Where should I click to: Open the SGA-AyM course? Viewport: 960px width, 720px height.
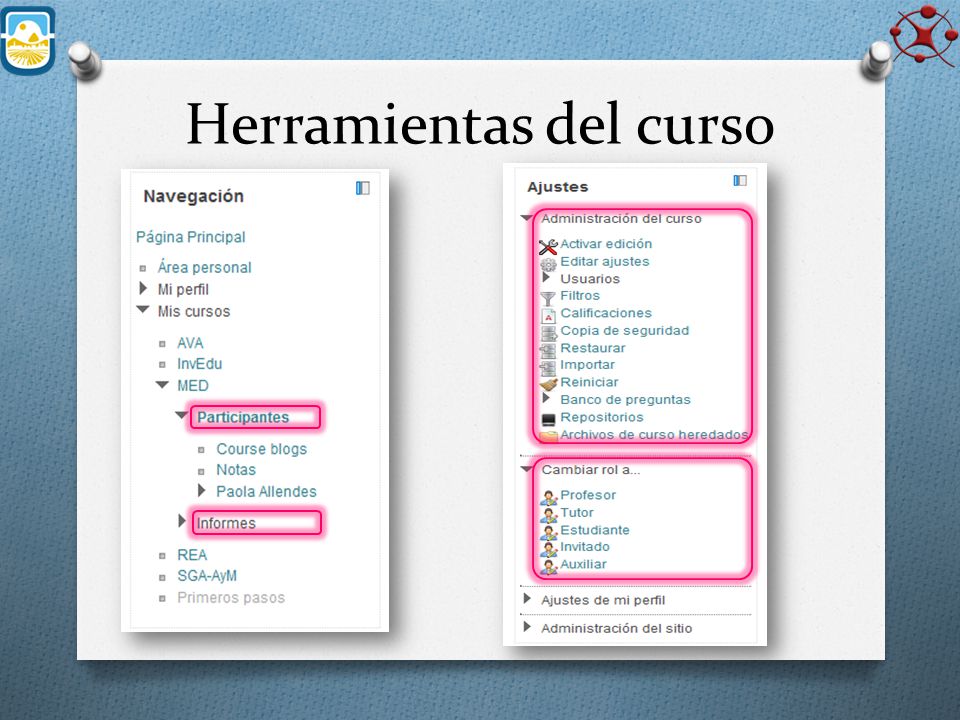point(207,576)
